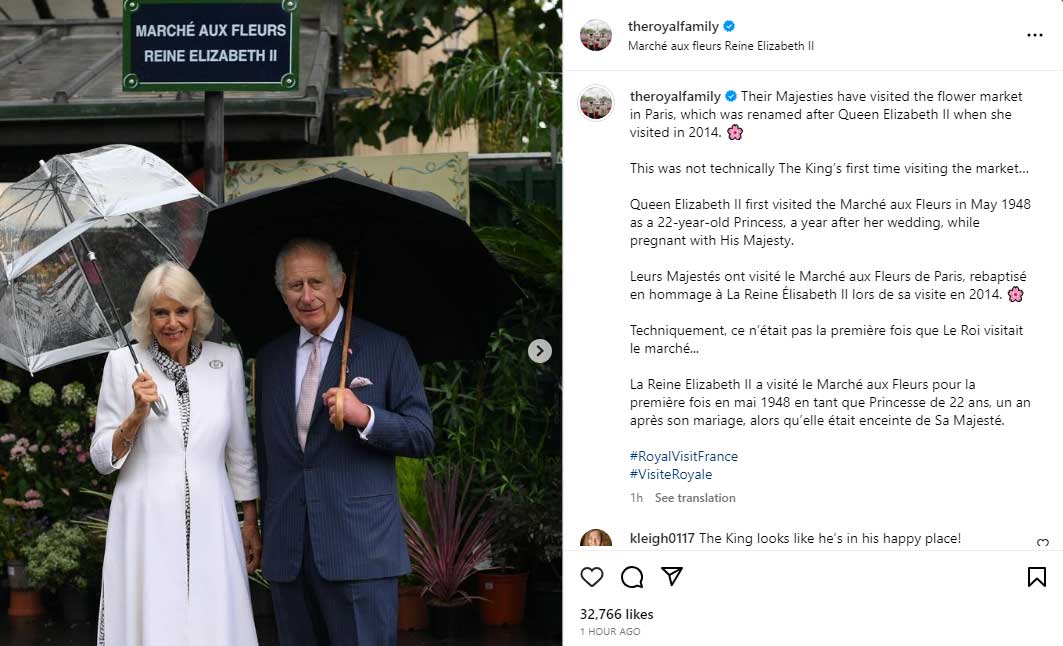Click kleigh0117 commenter avatar

pyautogui.click(x=596, y=540)
